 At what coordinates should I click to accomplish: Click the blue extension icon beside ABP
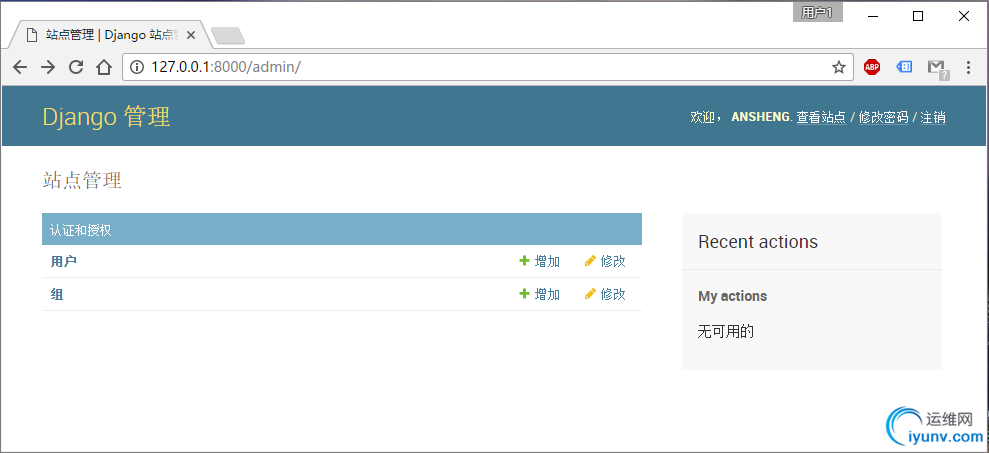[x=904, y=67]
